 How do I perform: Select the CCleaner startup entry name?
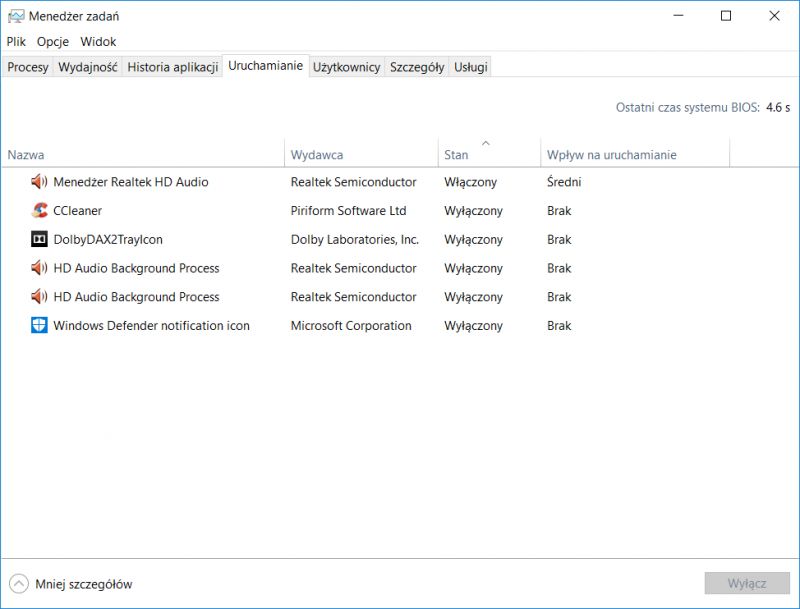pyautogui.click(x=78, y=211)
